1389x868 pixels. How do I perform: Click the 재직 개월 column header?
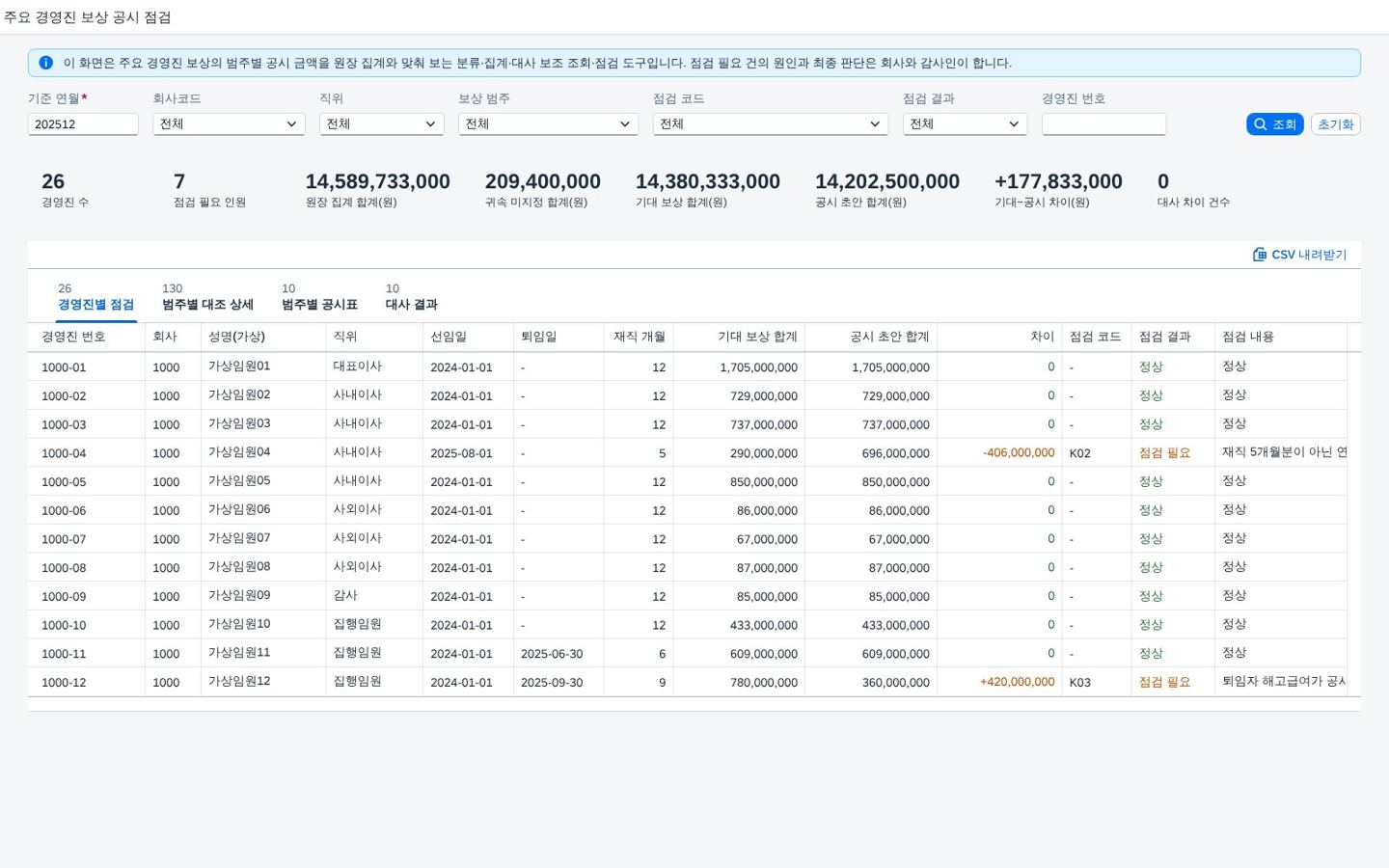point(640,337)
